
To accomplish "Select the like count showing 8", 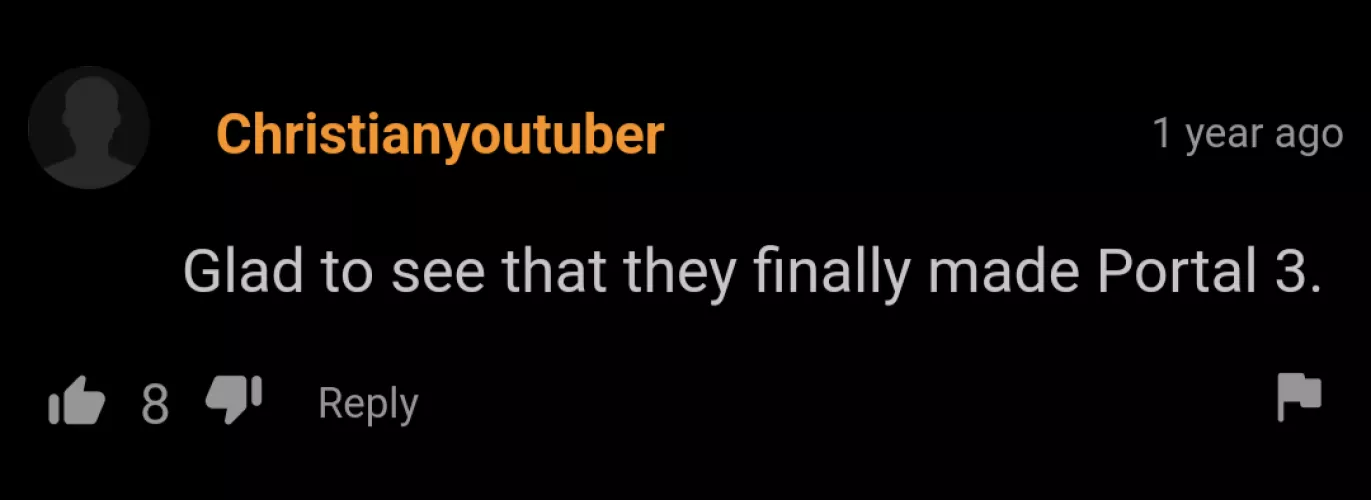I will click(155, 404).
